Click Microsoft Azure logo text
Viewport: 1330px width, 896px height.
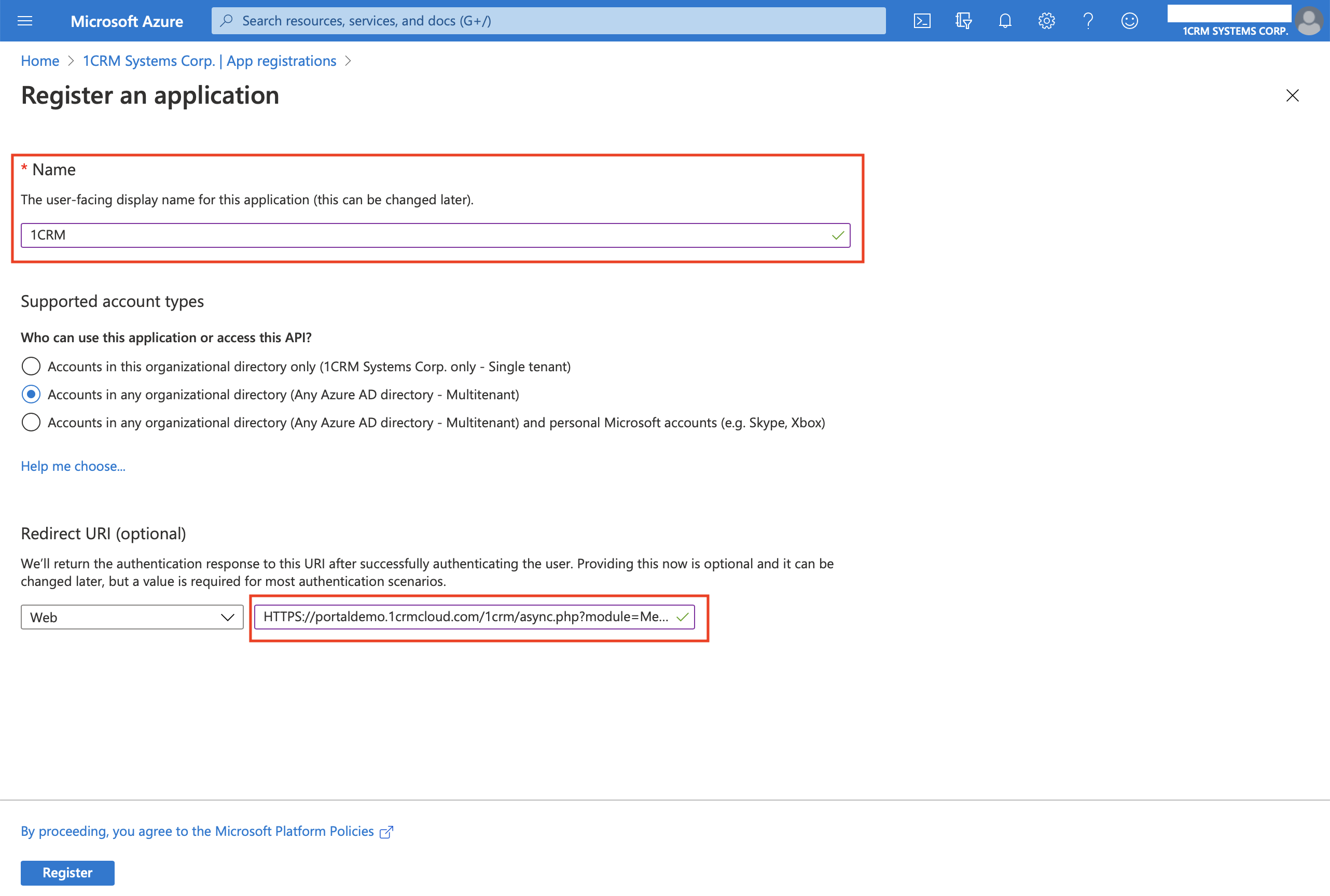point(127,21)
